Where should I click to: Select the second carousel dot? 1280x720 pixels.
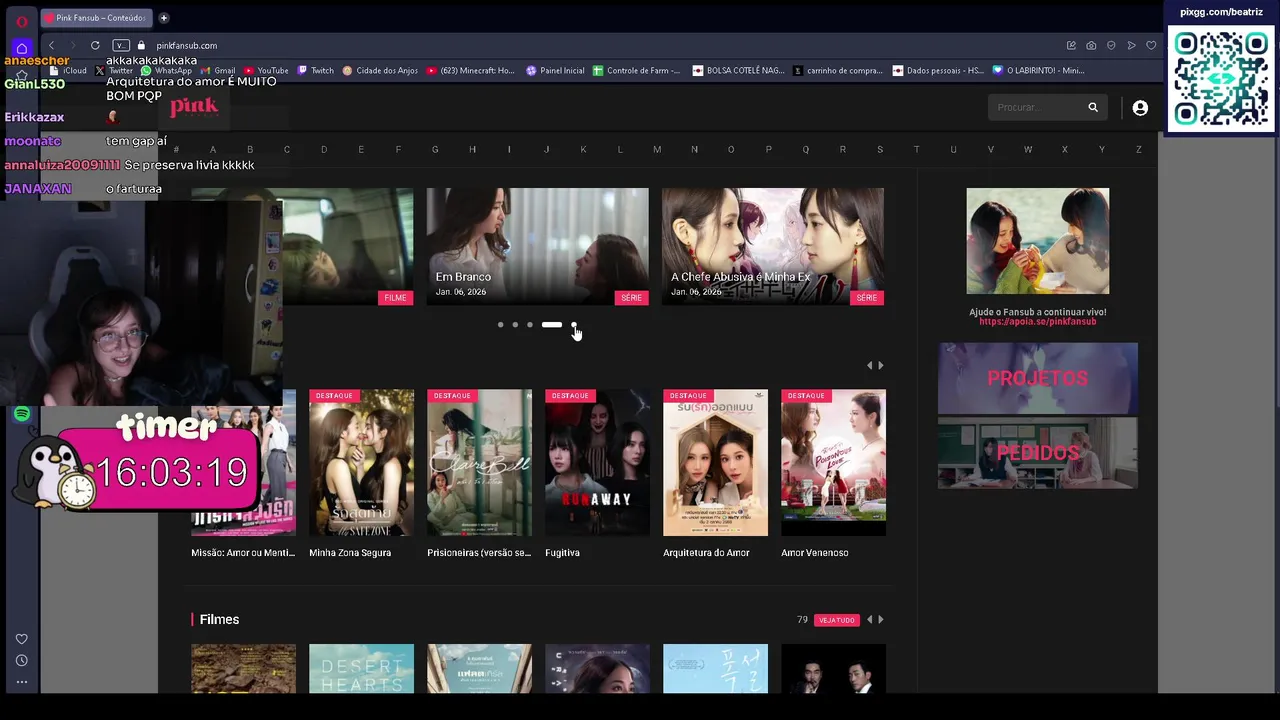[x=515, y=325]
